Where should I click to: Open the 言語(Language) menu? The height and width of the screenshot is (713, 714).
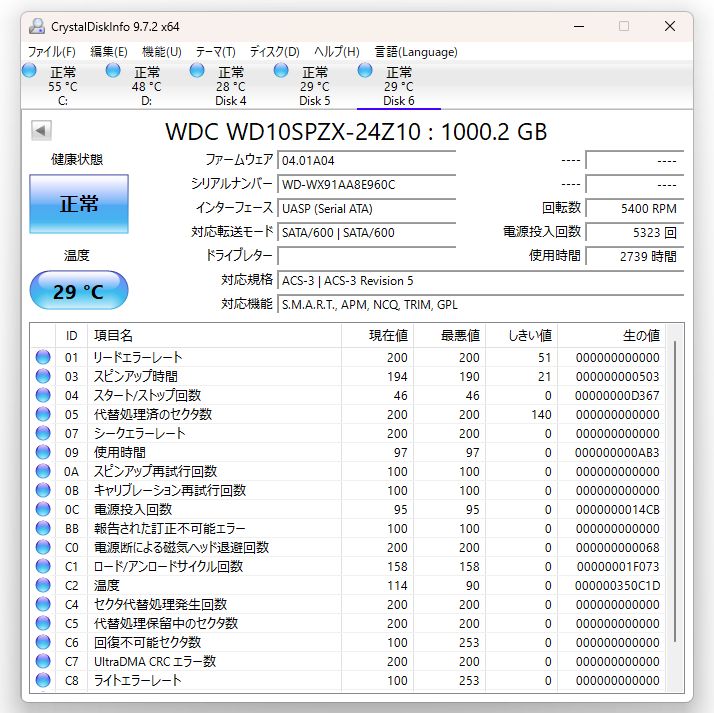[x=416, y=52]
